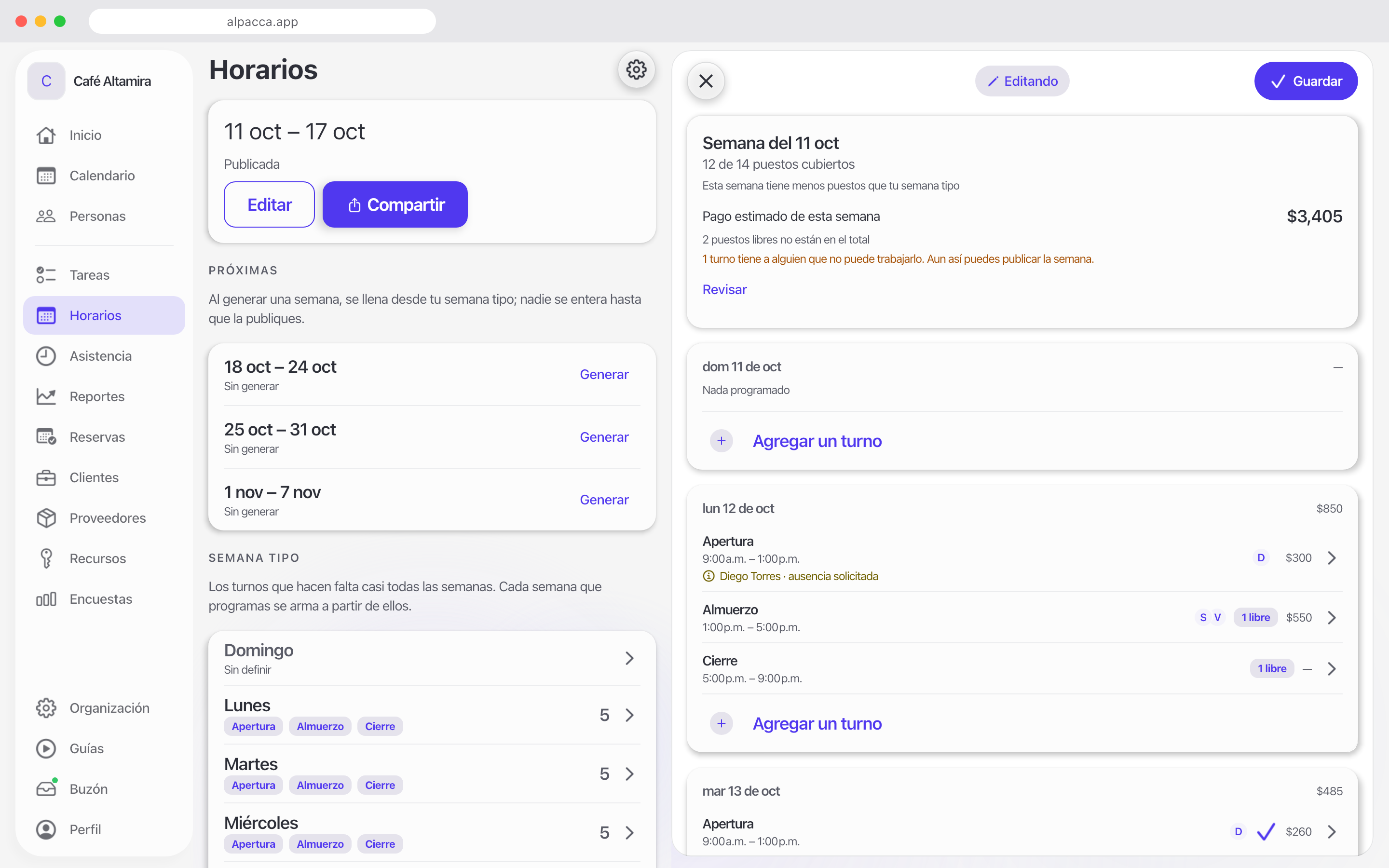
Task: Click the Reservas calendar icon
Action: pos(46,437)
